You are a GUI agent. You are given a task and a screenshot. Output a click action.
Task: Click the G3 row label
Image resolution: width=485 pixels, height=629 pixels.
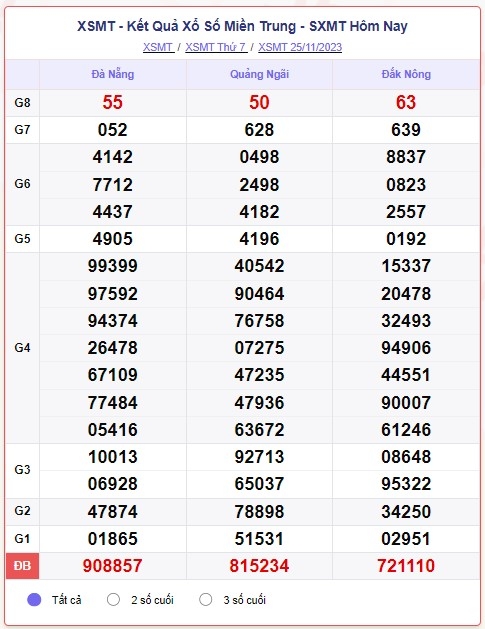click(x=22, y=469)
